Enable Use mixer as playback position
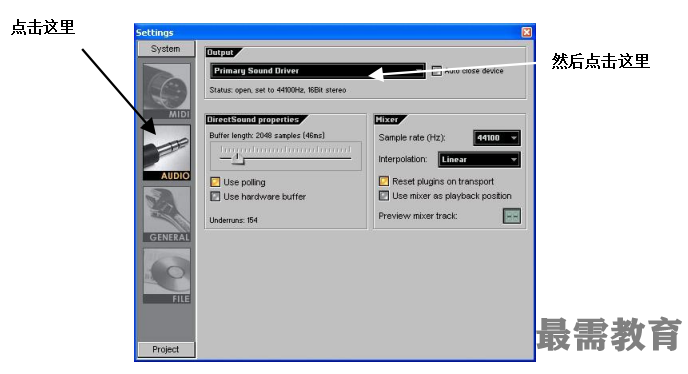 pyautogui.click(x=384, y=195)
